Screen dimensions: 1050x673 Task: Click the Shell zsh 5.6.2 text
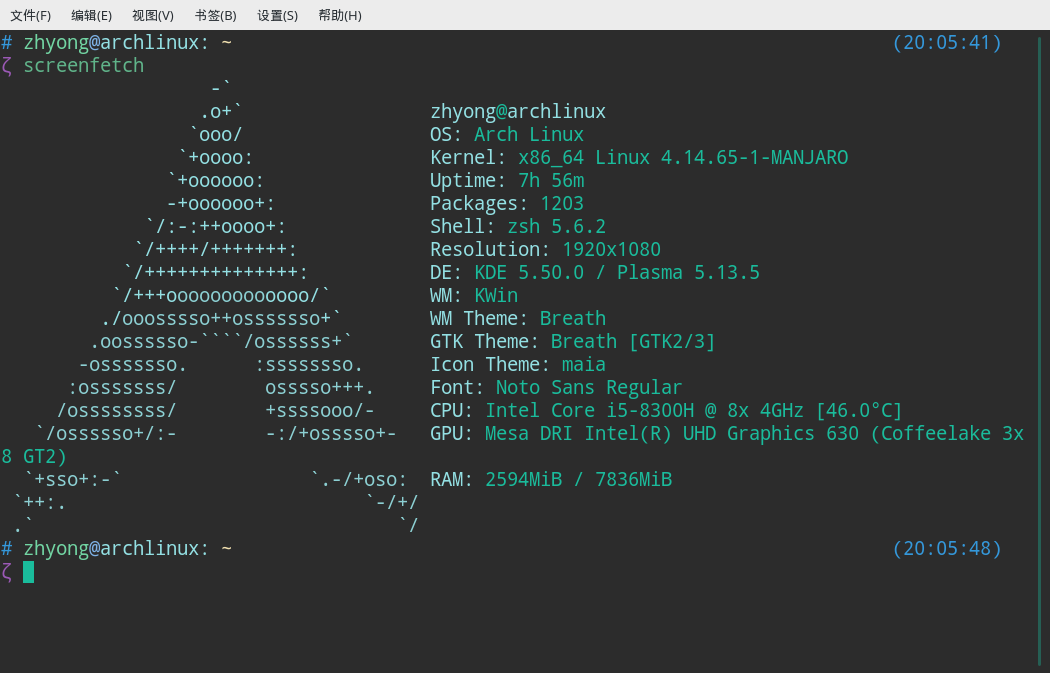556,227
